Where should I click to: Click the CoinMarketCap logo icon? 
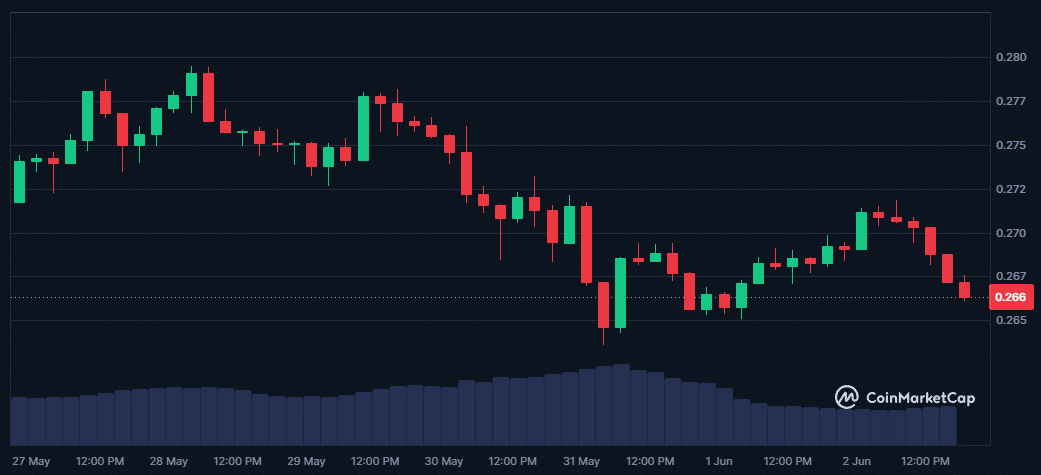click(x=846, y=397)
